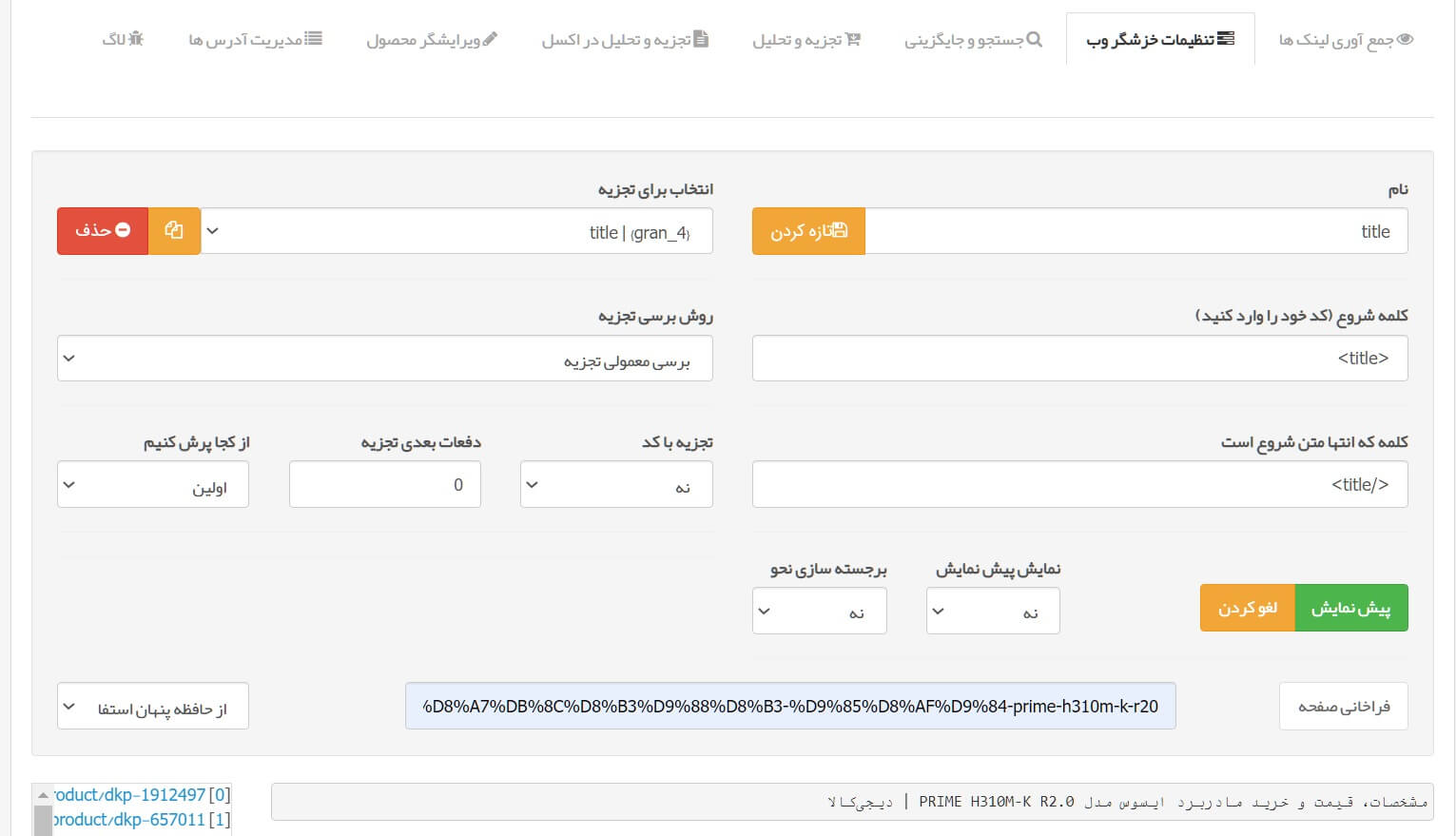Image resolution: width=1456 pixels, height=836 pixels.
Task: Open the انتخاب برای تجزیه dropdown
Action: [456, 231]
